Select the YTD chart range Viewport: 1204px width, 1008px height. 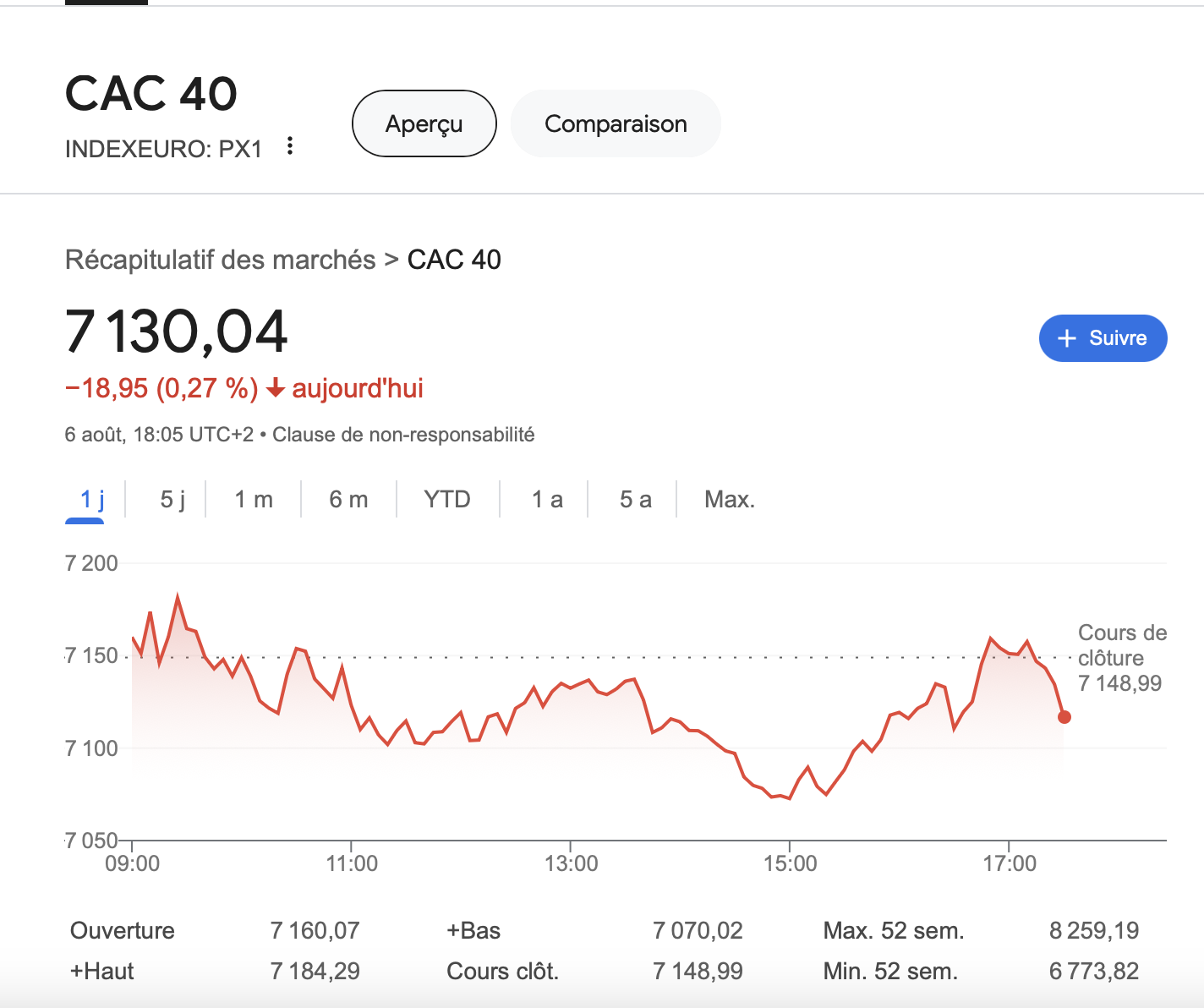(447, 500)
